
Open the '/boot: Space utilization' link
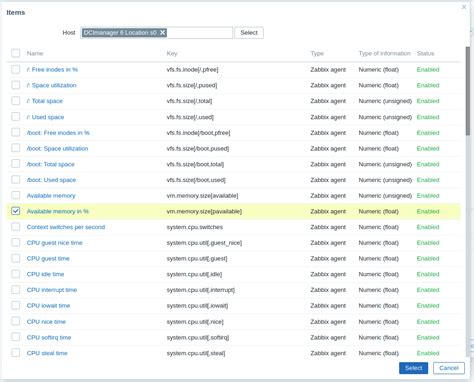57,148
